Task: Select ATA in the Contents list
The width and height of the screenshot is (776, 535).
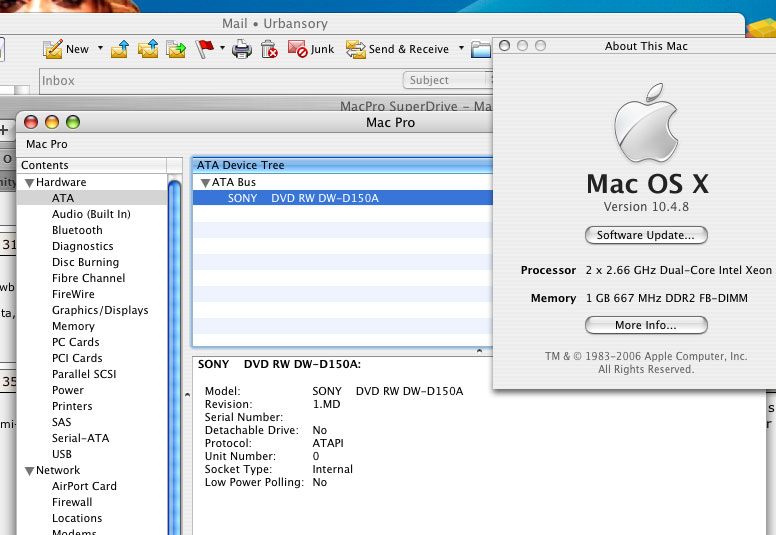Action: [92, 198]
